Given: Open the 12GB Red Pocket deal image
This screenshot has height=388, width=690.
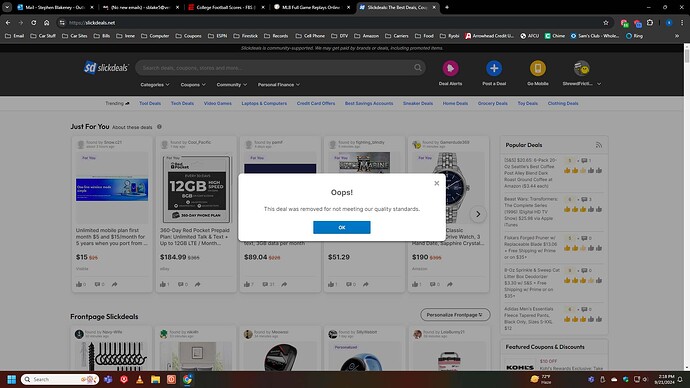Looking at the screenshot, I should point(196,189).
